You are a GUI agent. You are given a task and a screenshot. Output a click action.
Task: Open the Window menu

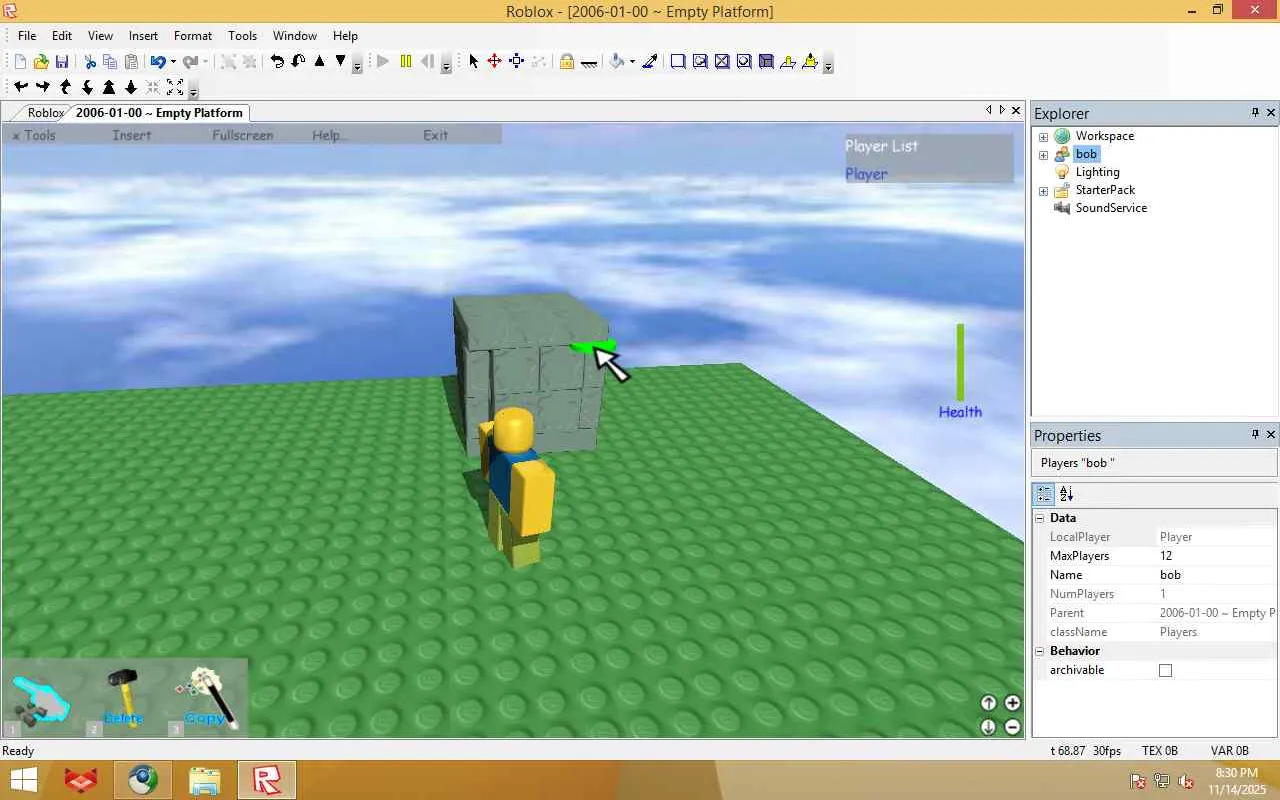(x=295, y=36)
